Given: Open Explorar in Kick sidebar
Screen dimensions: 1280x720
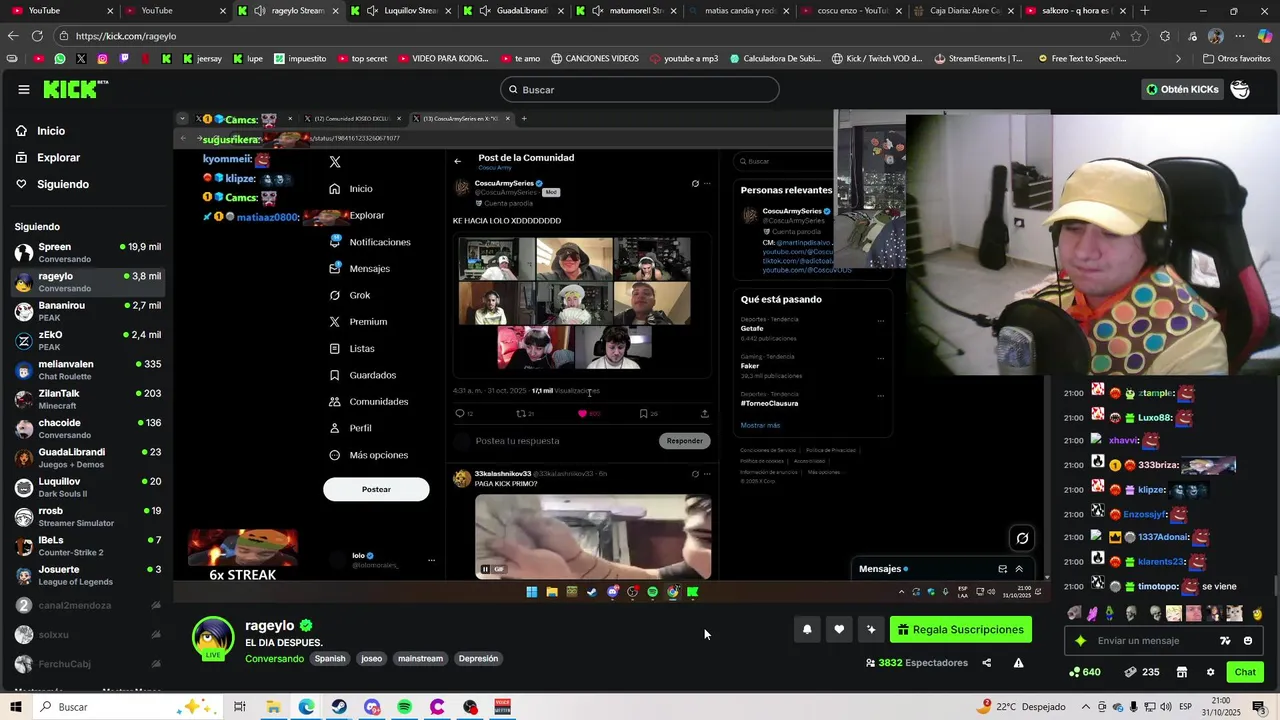Looking at the screenshot, I should pyautogui.click(x=58, y=158).
